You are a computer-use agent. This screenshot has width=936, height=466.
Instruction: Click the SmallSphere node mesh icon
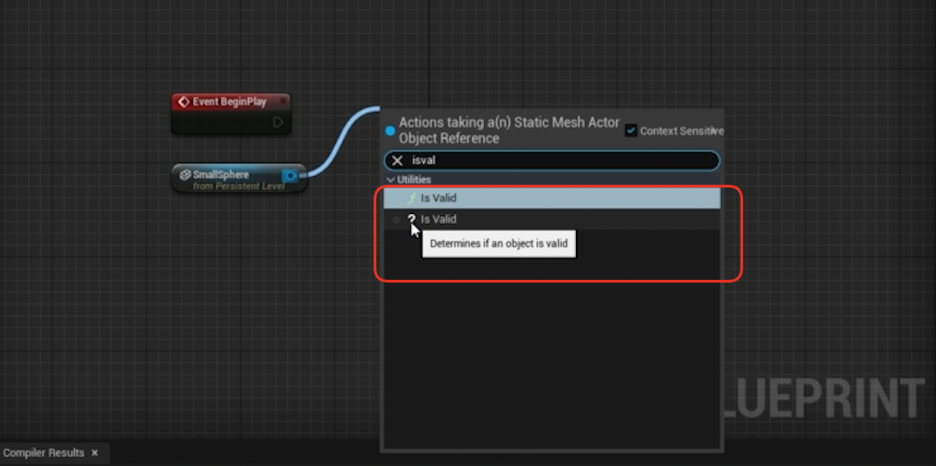click(x=185, y=175)
